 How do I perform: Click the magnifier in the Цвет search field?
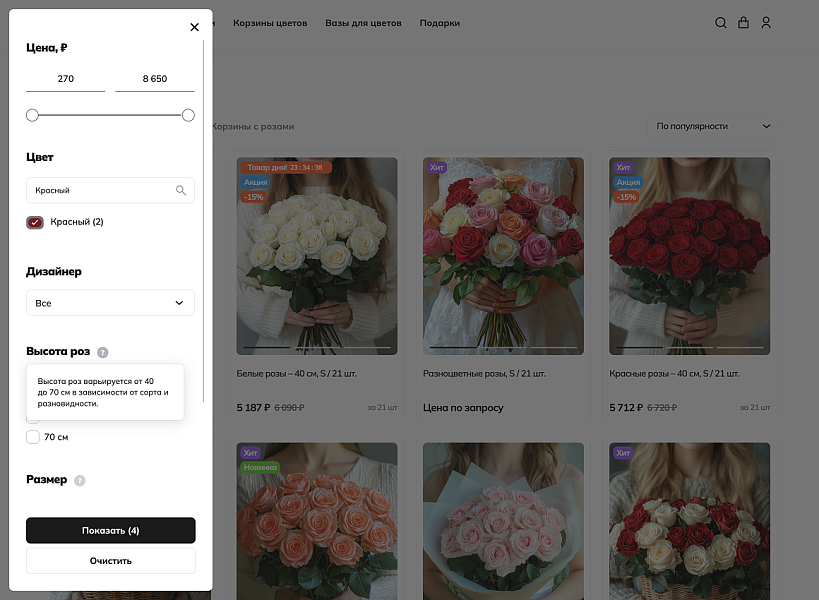click(181, 190)
